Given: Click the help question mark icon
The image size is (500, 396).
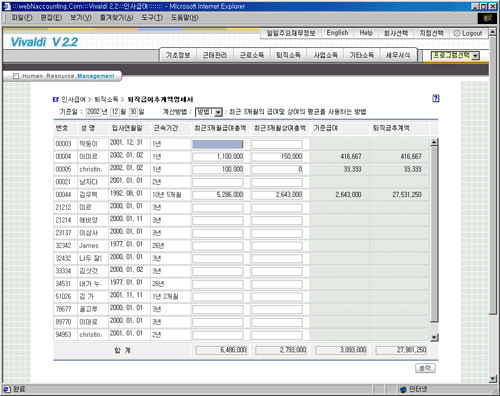Looking at the screenshot, I should click(x=436, y=98).
